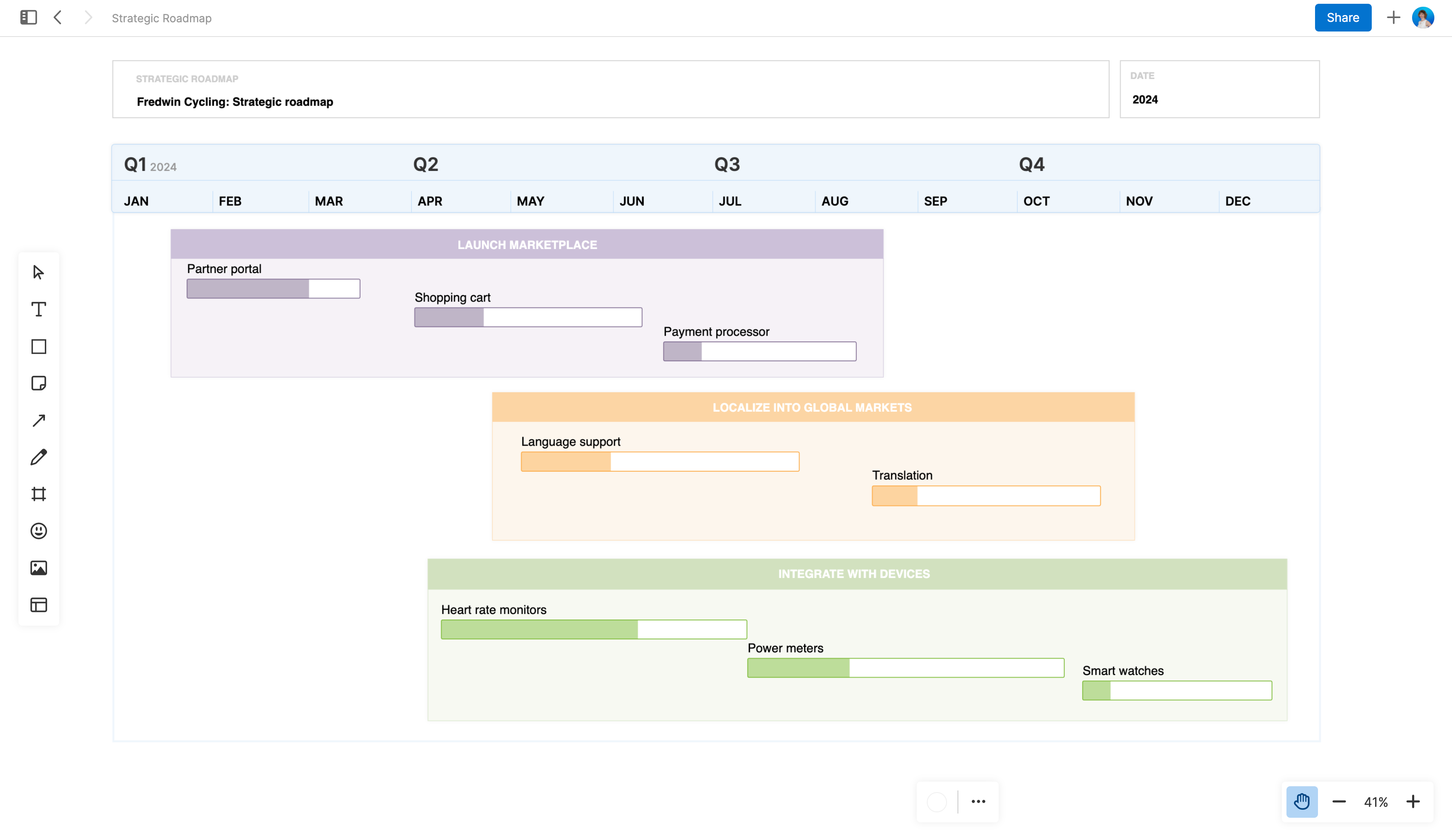Click the Strategic Roadmap title

161,18
